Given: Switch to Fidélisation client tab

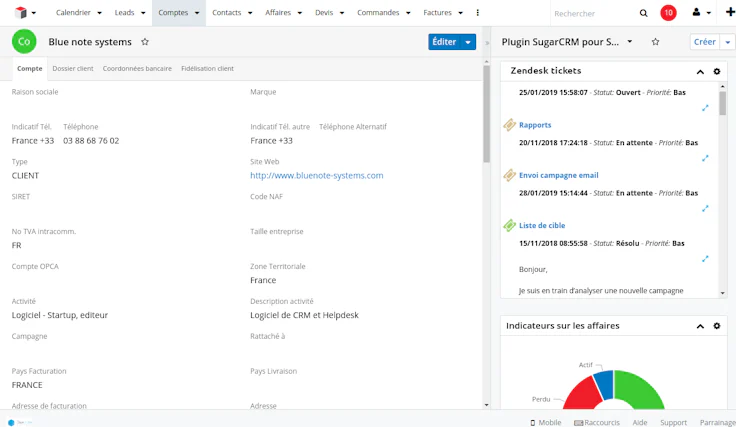Looking at the screenshot, I should 207,69.
